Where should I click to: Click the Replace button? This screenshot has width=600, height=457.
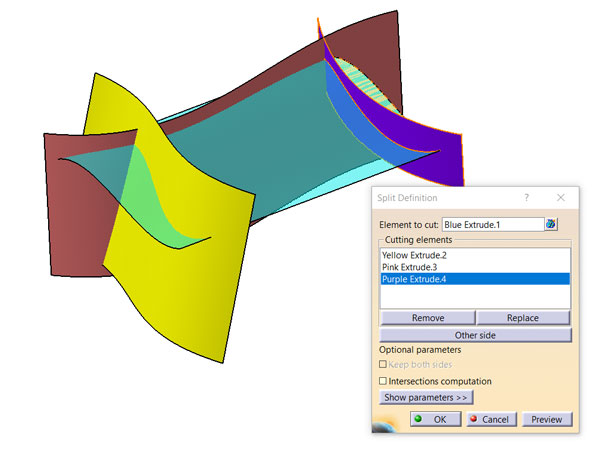click(523, 318)
